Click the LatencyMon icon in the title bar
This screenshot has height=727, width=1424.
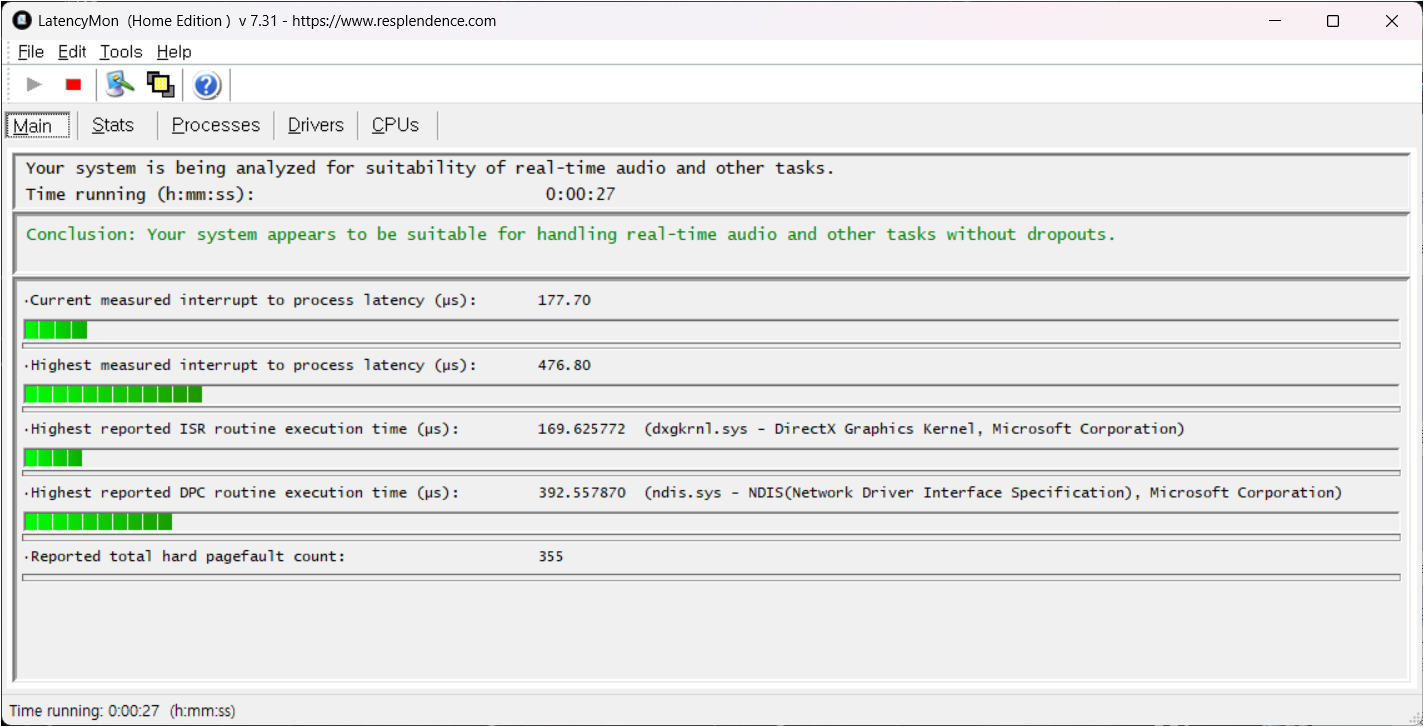click(21, 21)
